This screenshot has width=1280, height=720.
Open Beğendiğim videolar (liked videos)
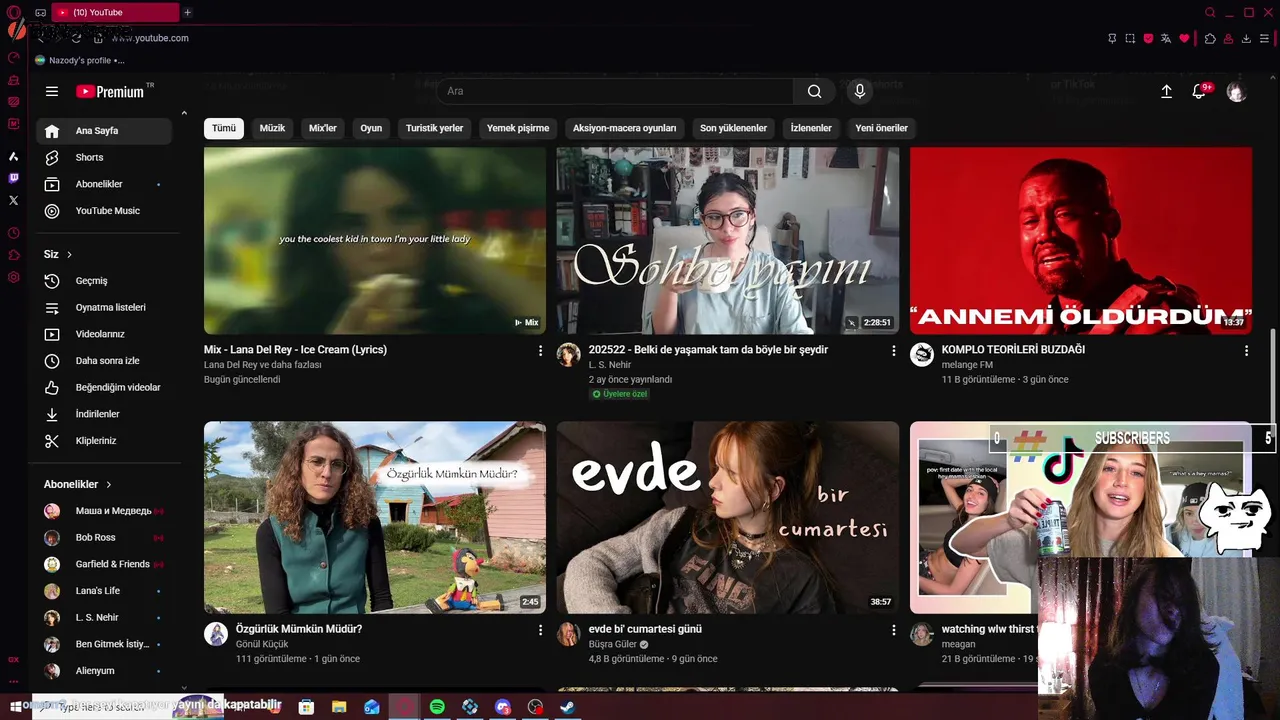[x=104, y=387]
